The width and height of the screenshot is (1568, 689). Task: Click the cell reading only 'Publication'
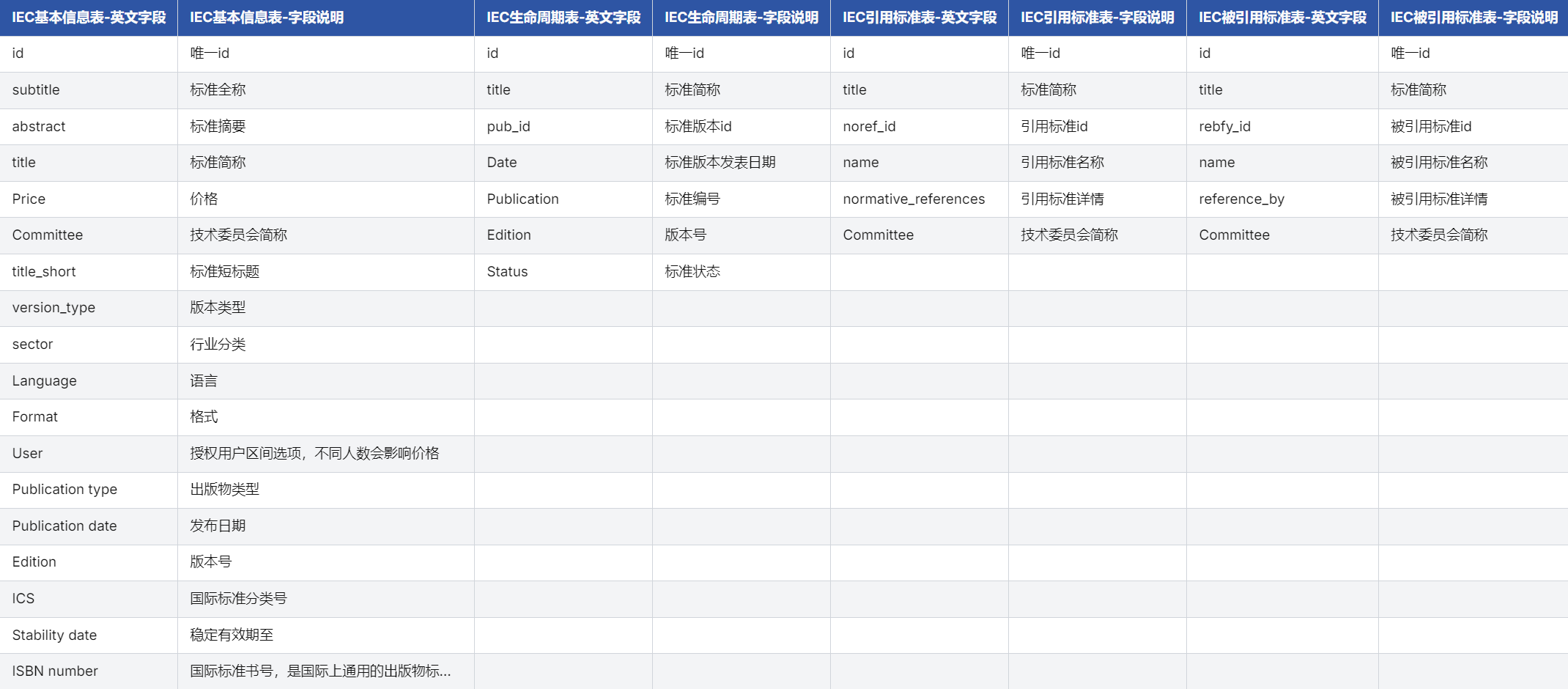[563, 199]
